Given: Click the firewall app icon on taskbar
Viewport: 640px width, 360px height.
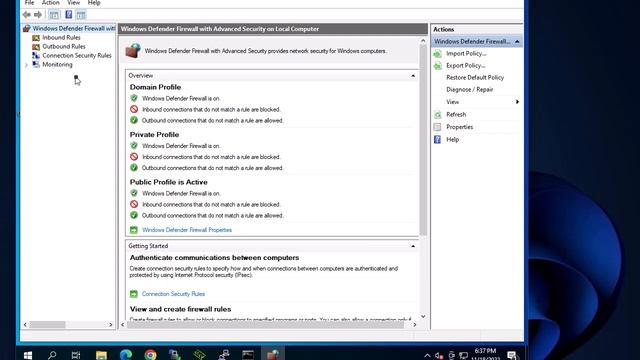Looking at the screenshot, I should click(x=273, y=355).
